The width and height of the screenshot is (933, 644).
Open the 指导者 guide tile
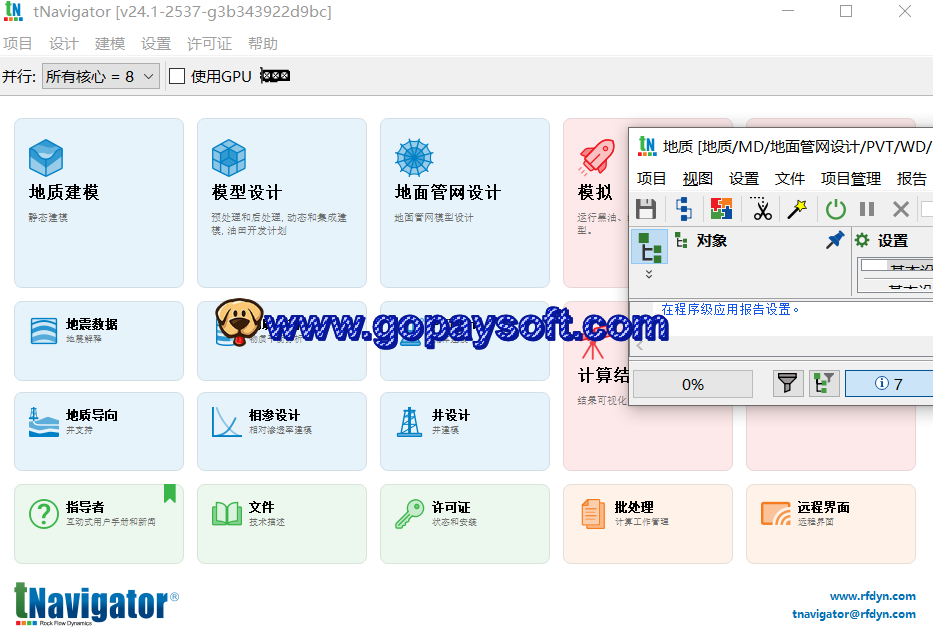(x=99, y=524)
